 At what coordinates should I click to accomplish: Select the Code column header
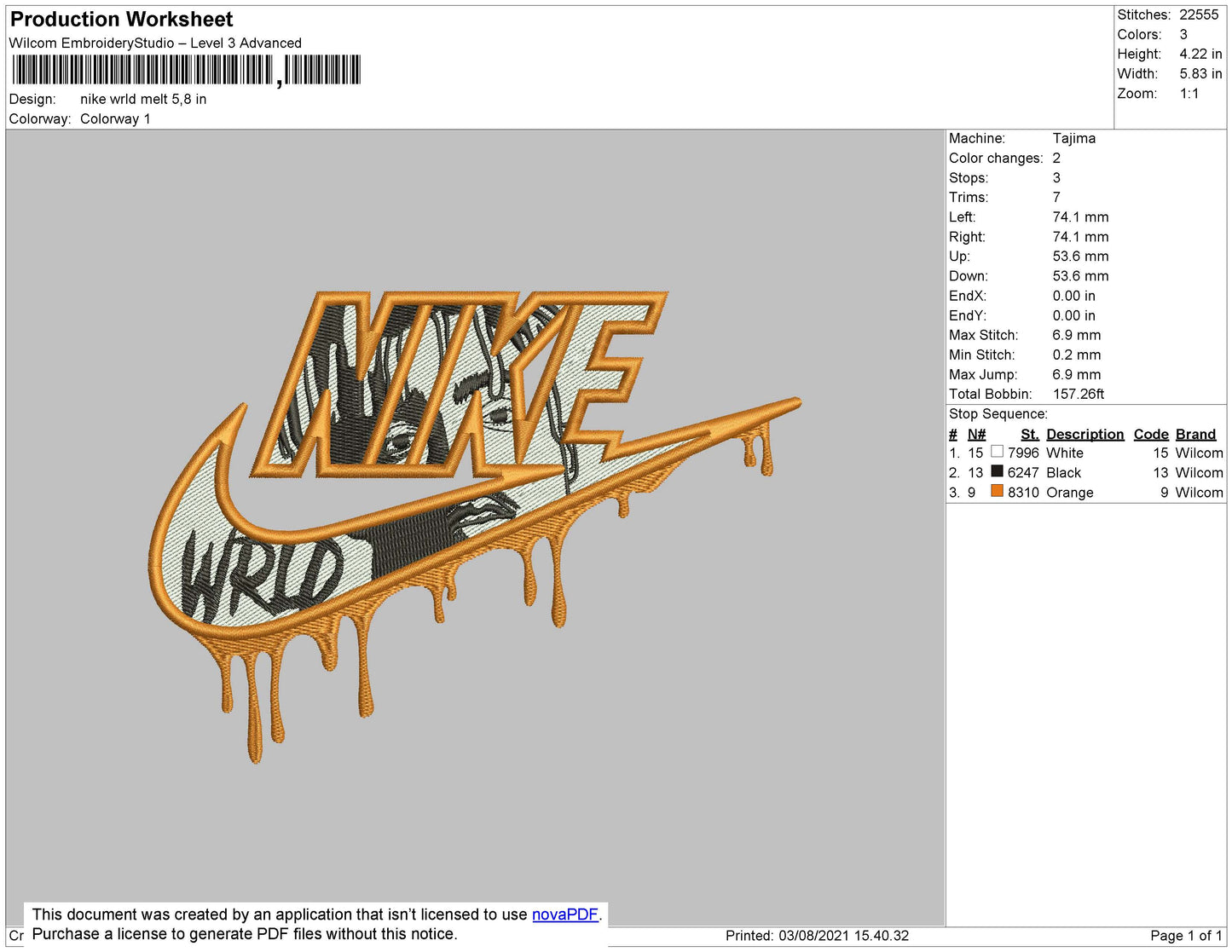1150,434
